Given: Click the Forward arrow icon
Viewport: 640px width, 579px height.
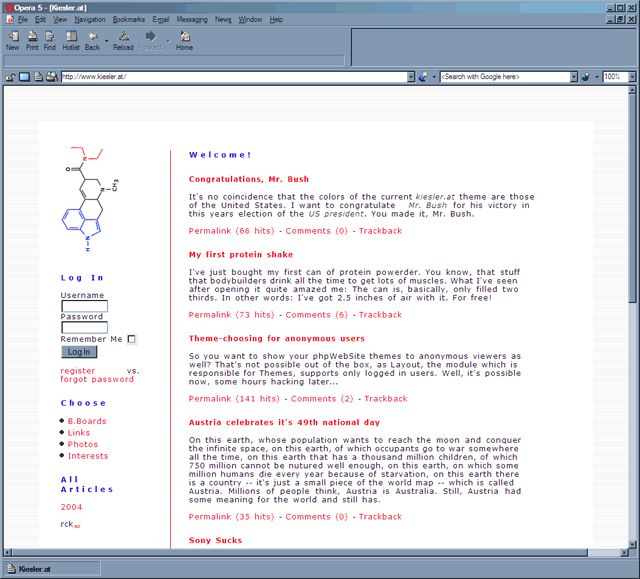Looking at the screenshot, I should (150, 37).
